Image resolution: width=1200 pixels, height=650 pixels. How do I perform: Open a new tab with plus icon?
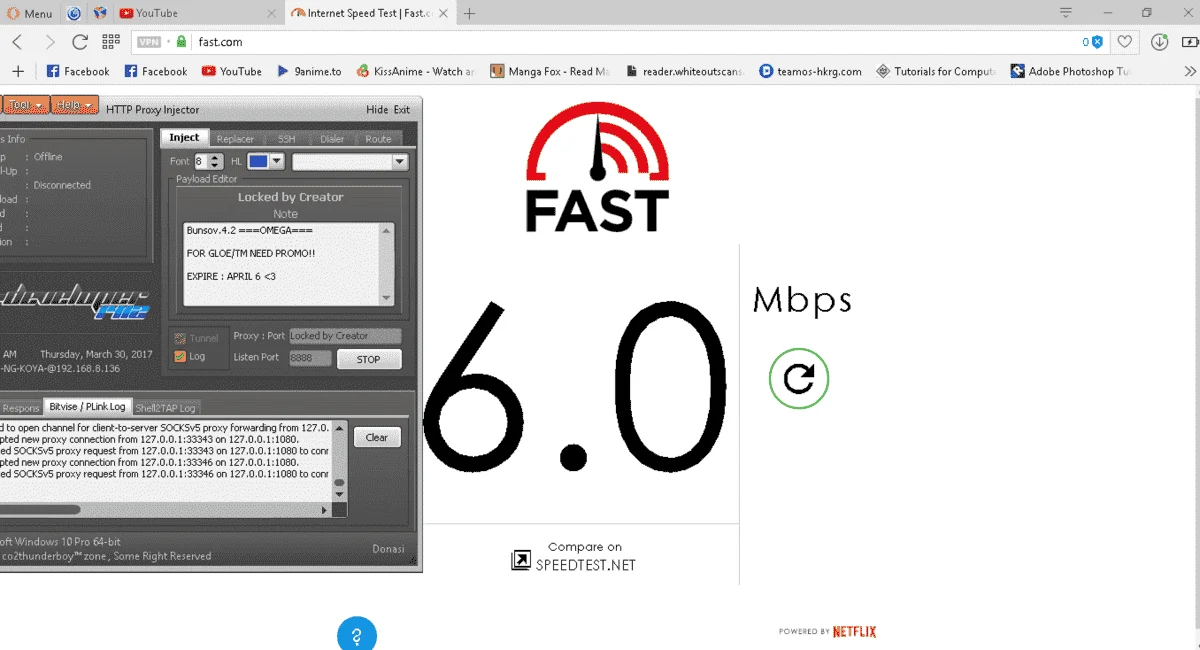469,13
